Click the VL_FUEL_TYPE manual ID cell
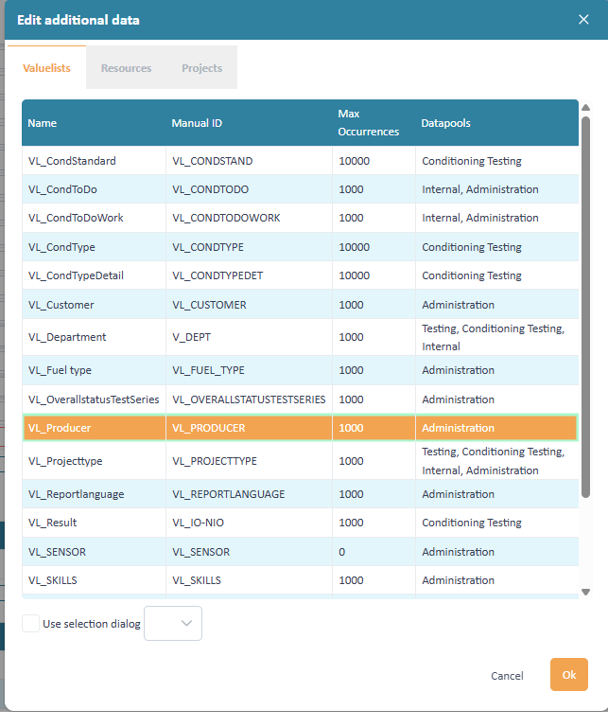Screen dimensions: 608x712 (x=249, y=371)
